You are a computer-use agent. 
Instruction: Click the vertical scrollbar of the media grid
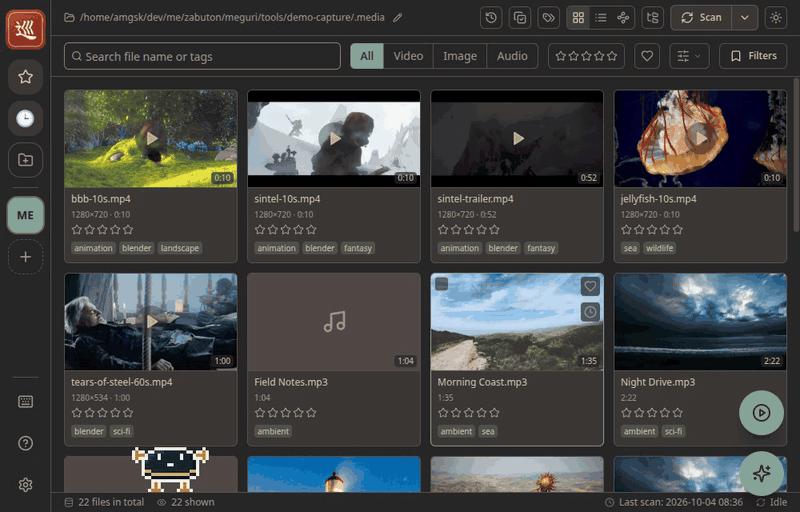click(795, 155)
